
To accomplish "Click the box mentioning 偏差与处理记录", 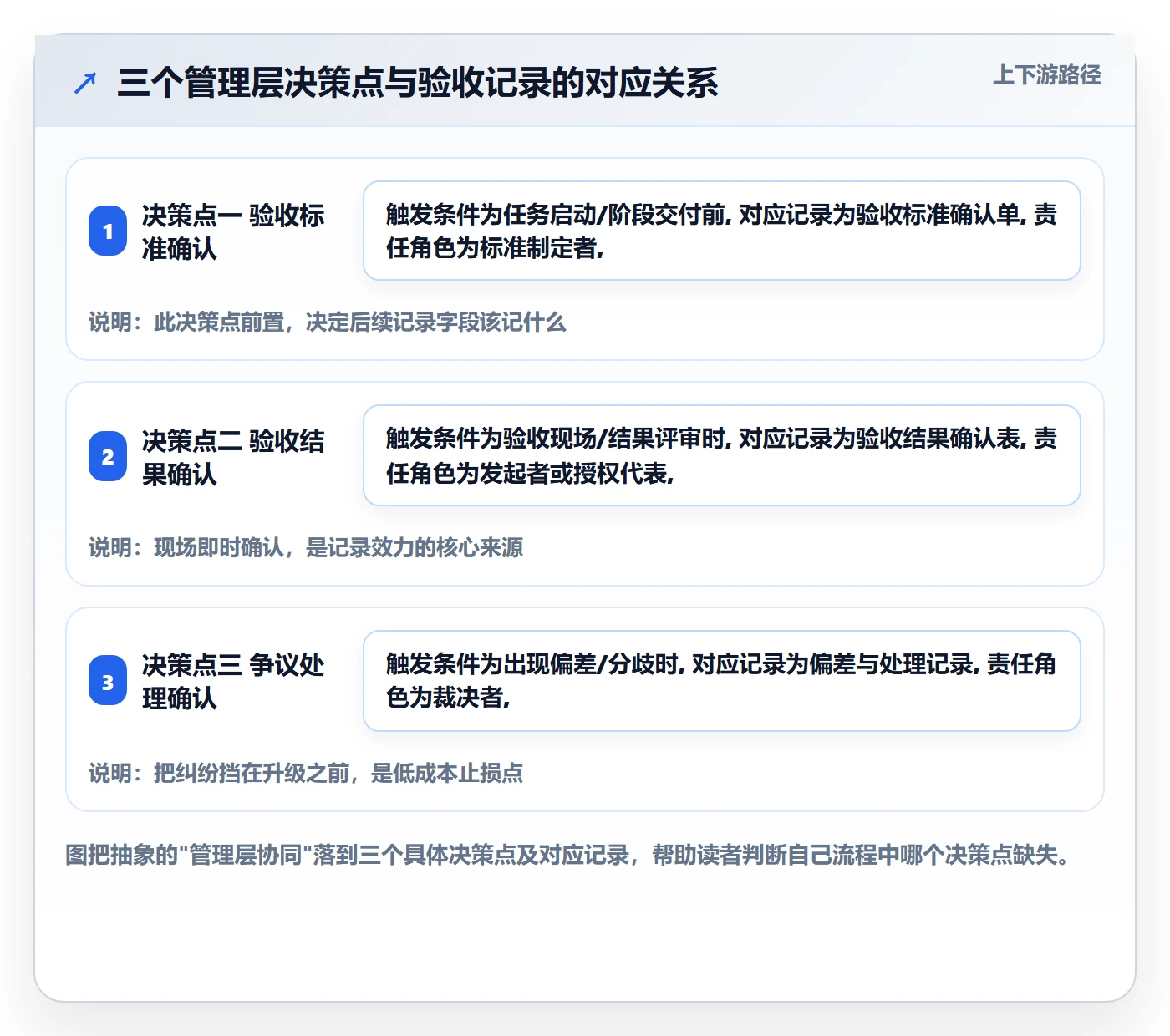I will click(722, 681).
